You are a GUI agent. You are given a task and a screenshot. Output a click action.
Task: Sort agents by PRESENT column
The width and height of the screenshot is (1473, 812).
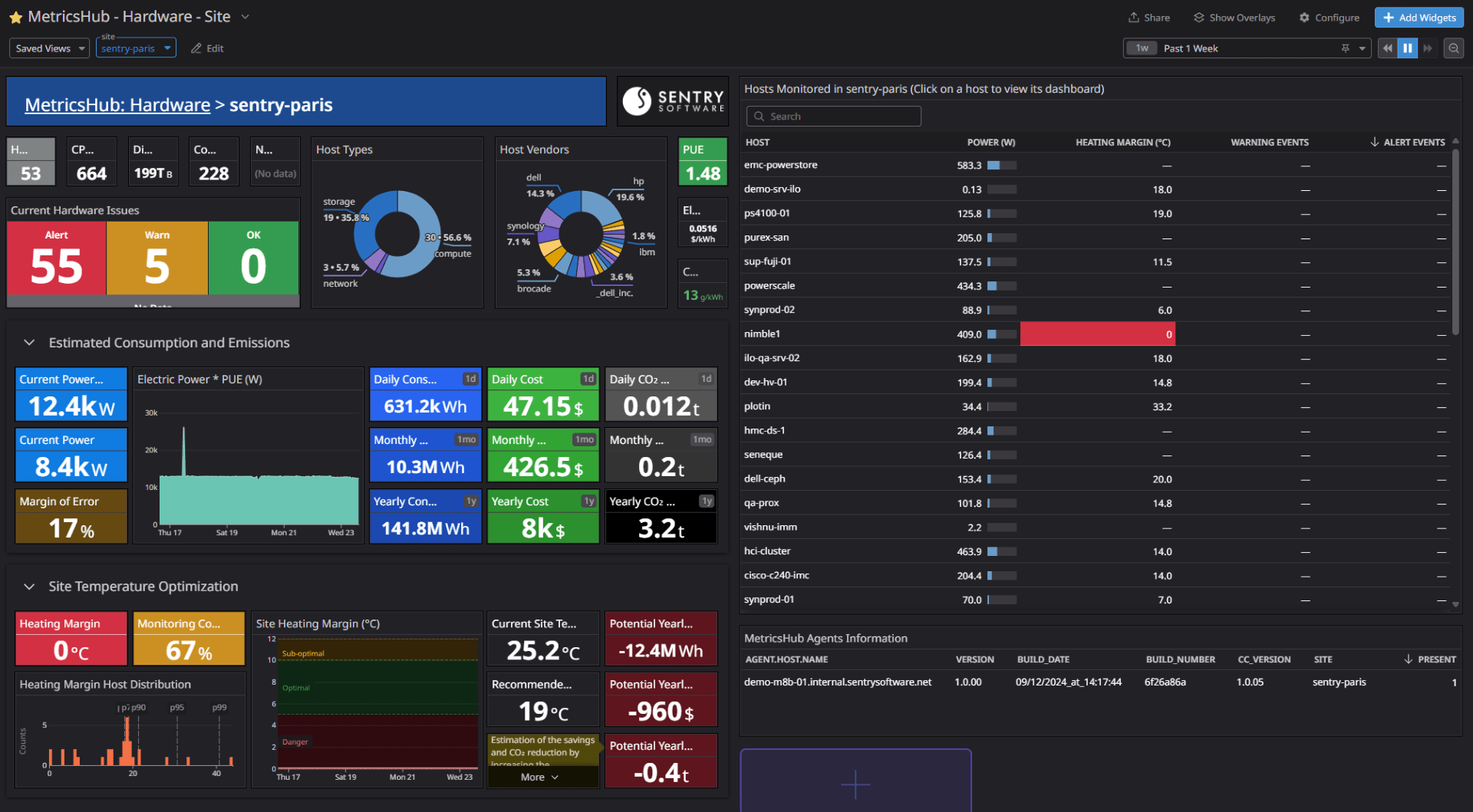[x=1430, y=659]
